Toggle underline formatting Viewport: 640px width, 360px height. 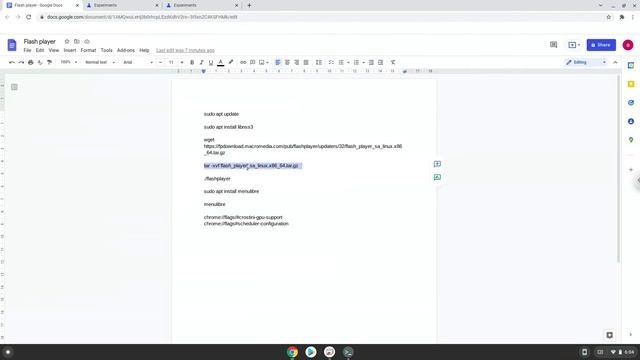click(x=211, y=62)
